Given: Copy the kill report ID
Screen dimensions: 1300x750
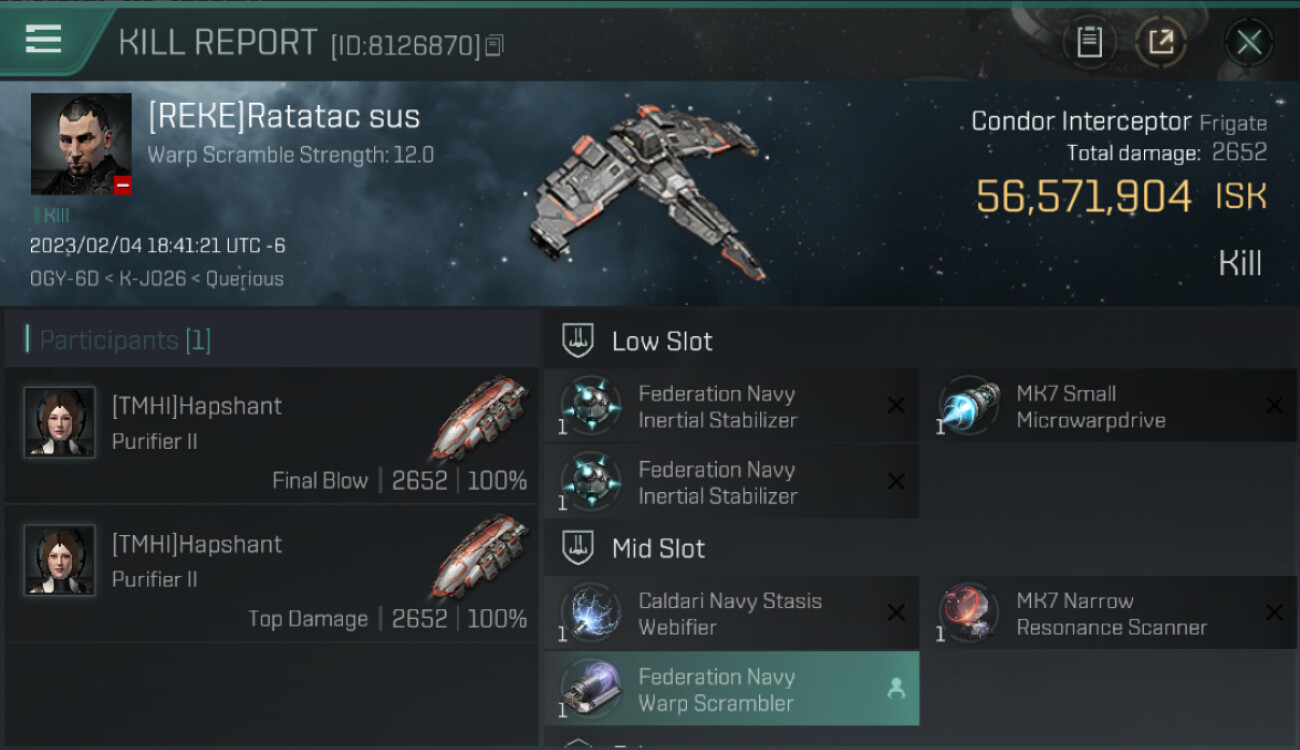Looking at the screenshot, I should [x=494, y=45].
